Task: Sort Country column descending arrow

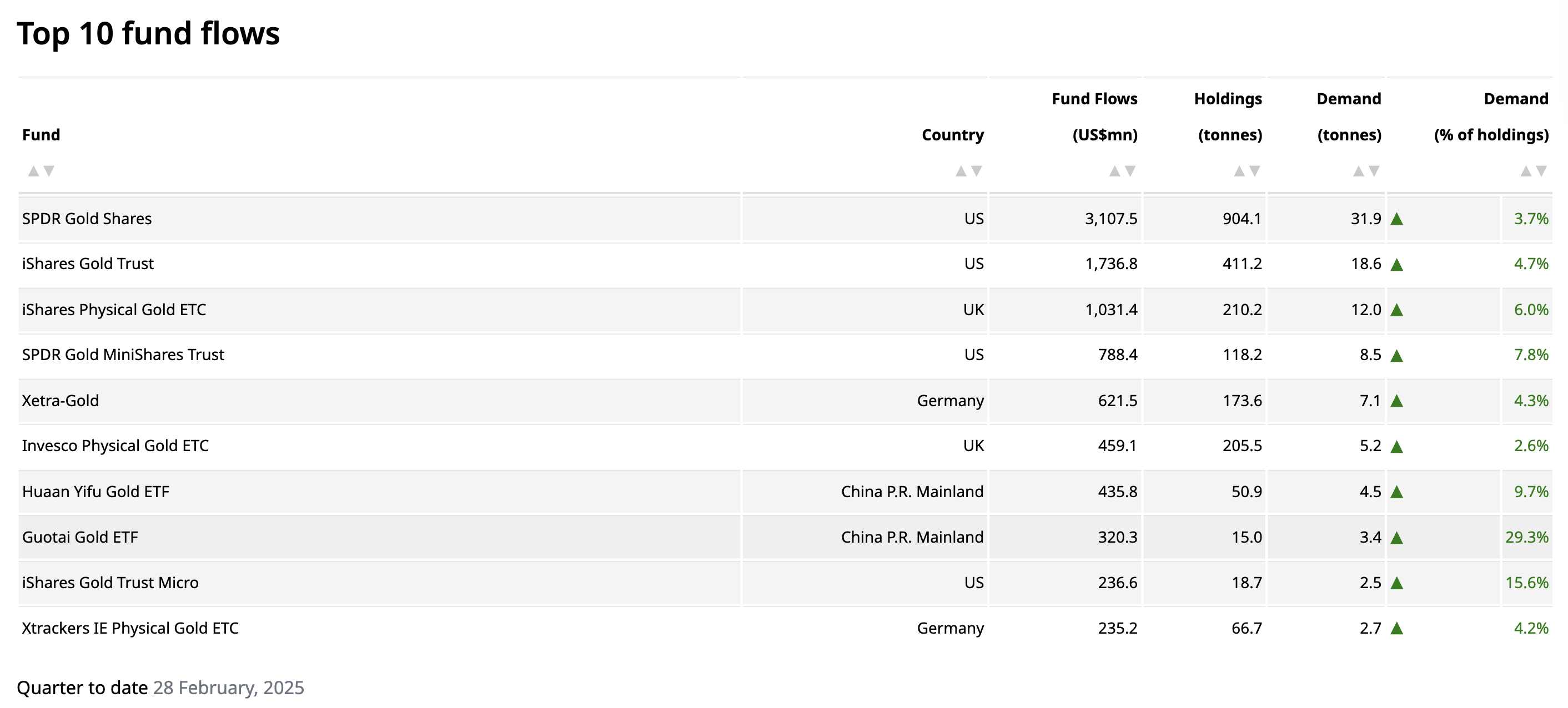Action: [976, 171]
